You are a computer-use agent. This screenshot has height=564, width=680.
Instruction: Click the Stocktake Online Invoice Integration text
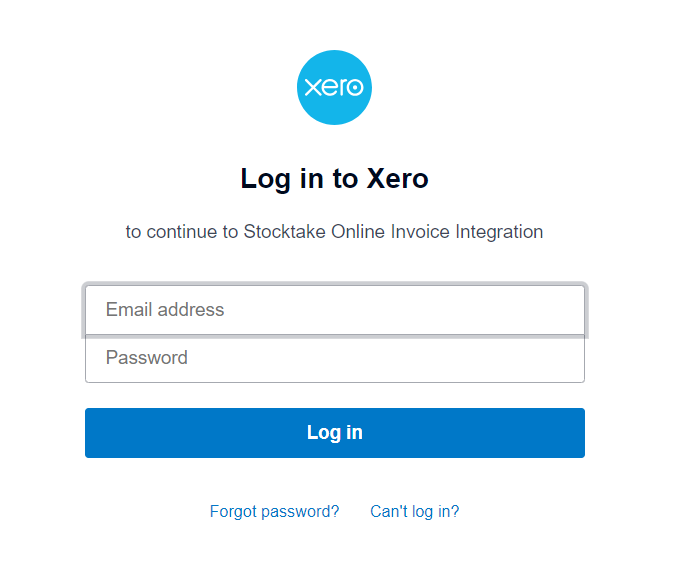point(393,232)
